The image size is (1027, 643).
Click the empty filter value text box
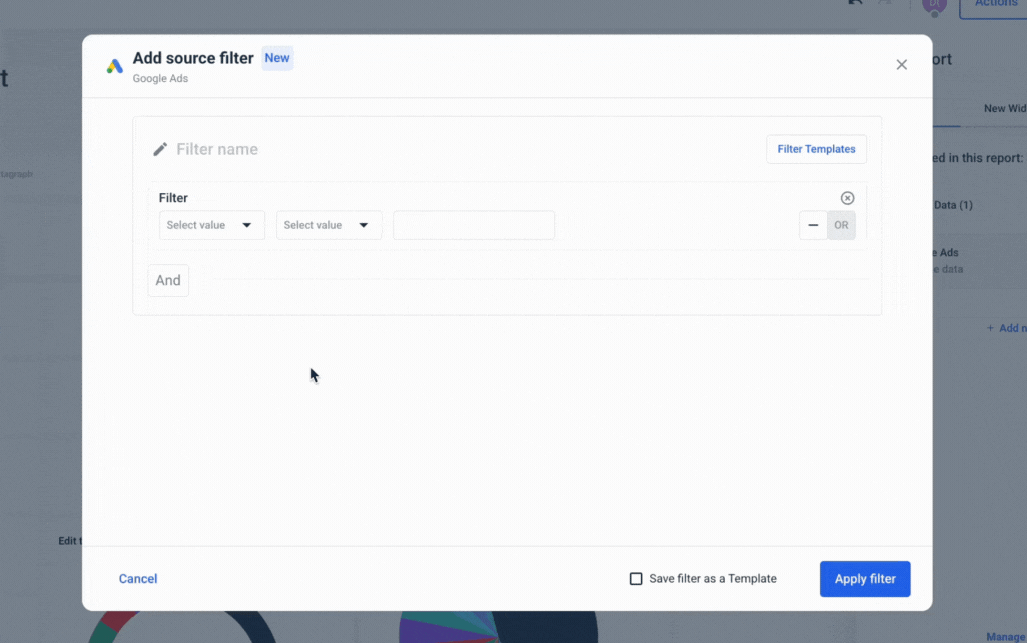473,225
